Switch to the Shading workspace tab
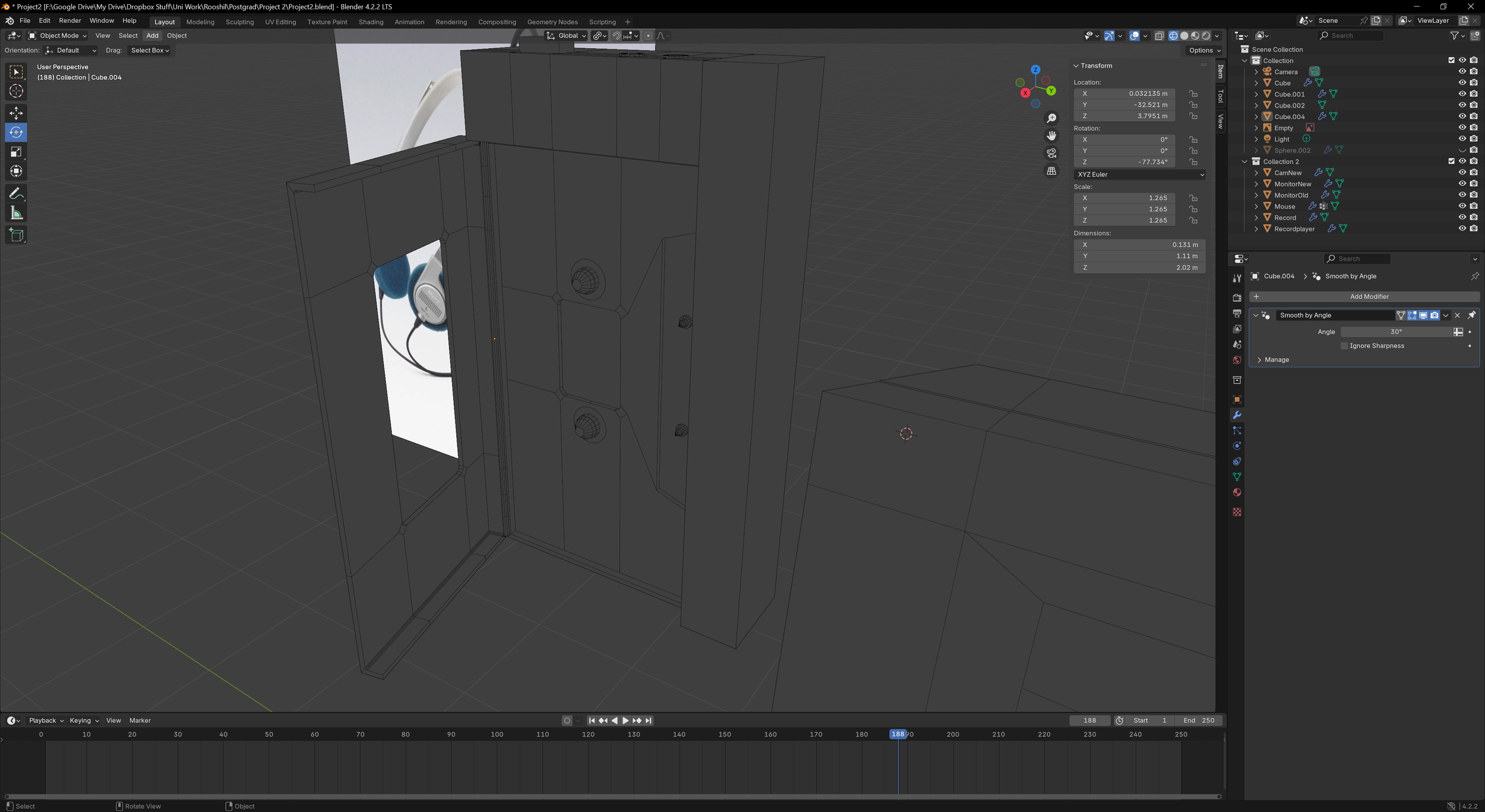This screenshot has width=1485, height=812. pos(371,22)
